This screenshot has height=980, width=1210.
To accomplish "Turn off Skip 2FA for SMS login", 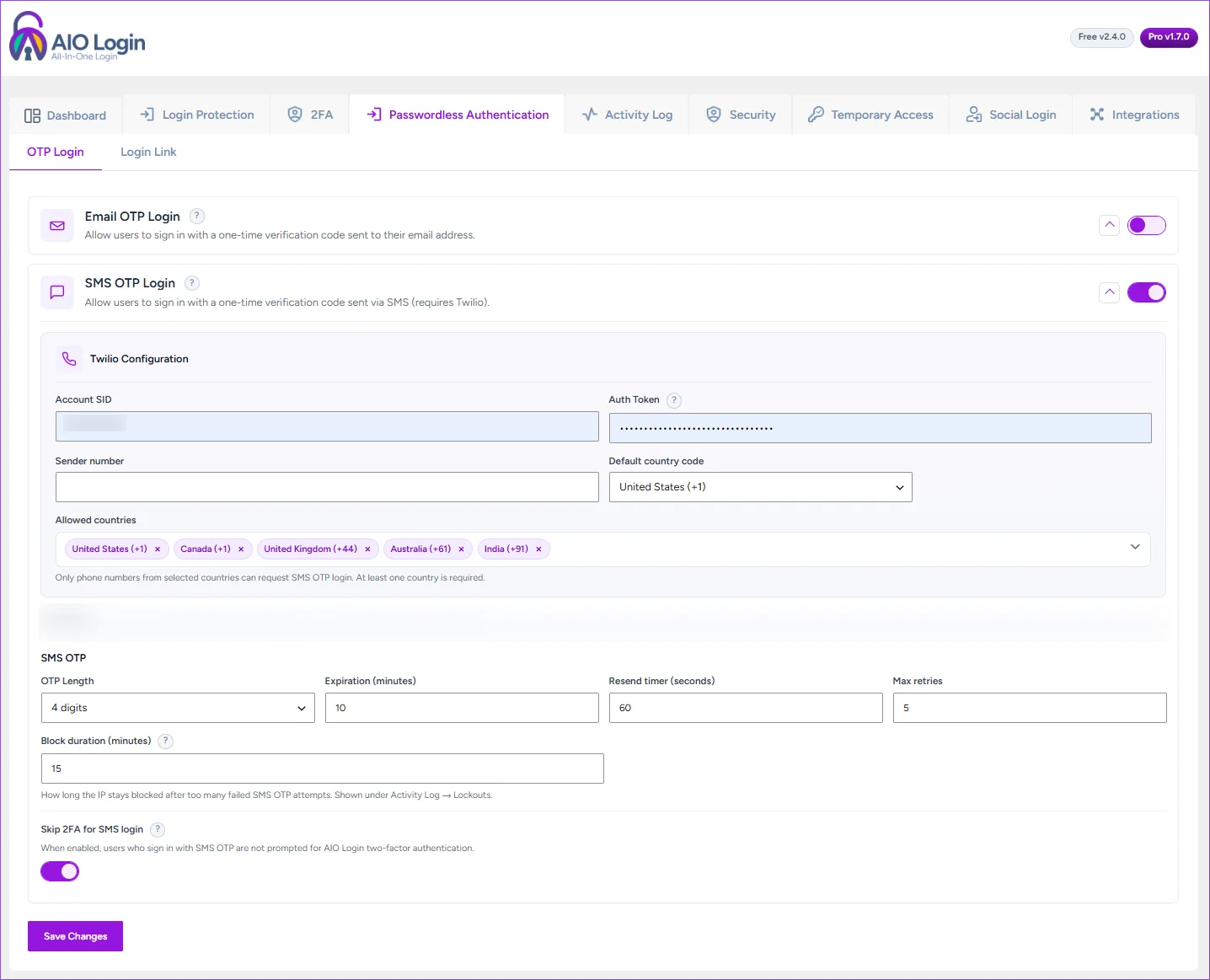I will click(x=60, y=871).
